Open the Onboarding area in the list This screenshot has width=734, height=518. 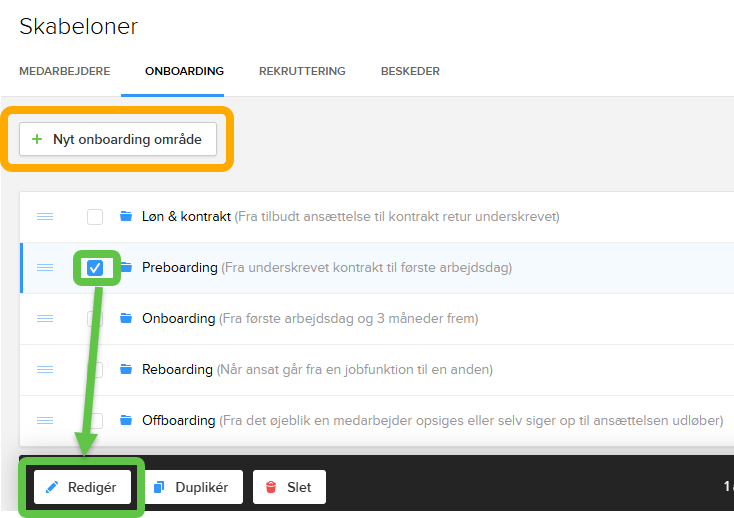pyautogui.click(x=178, y=319)
